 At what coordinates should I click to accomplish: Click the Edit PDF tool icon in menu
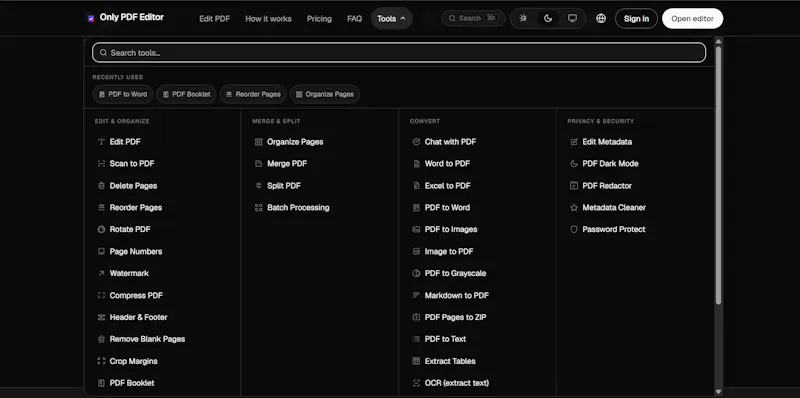[101, 142]
